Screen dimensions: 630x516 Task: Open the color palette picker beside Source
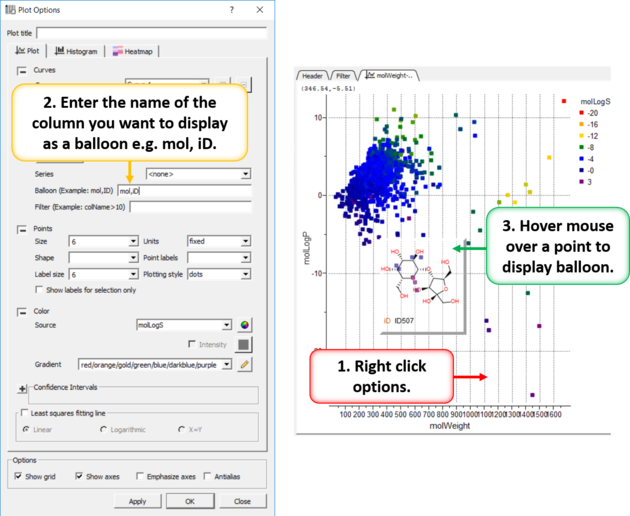point(244,325)
